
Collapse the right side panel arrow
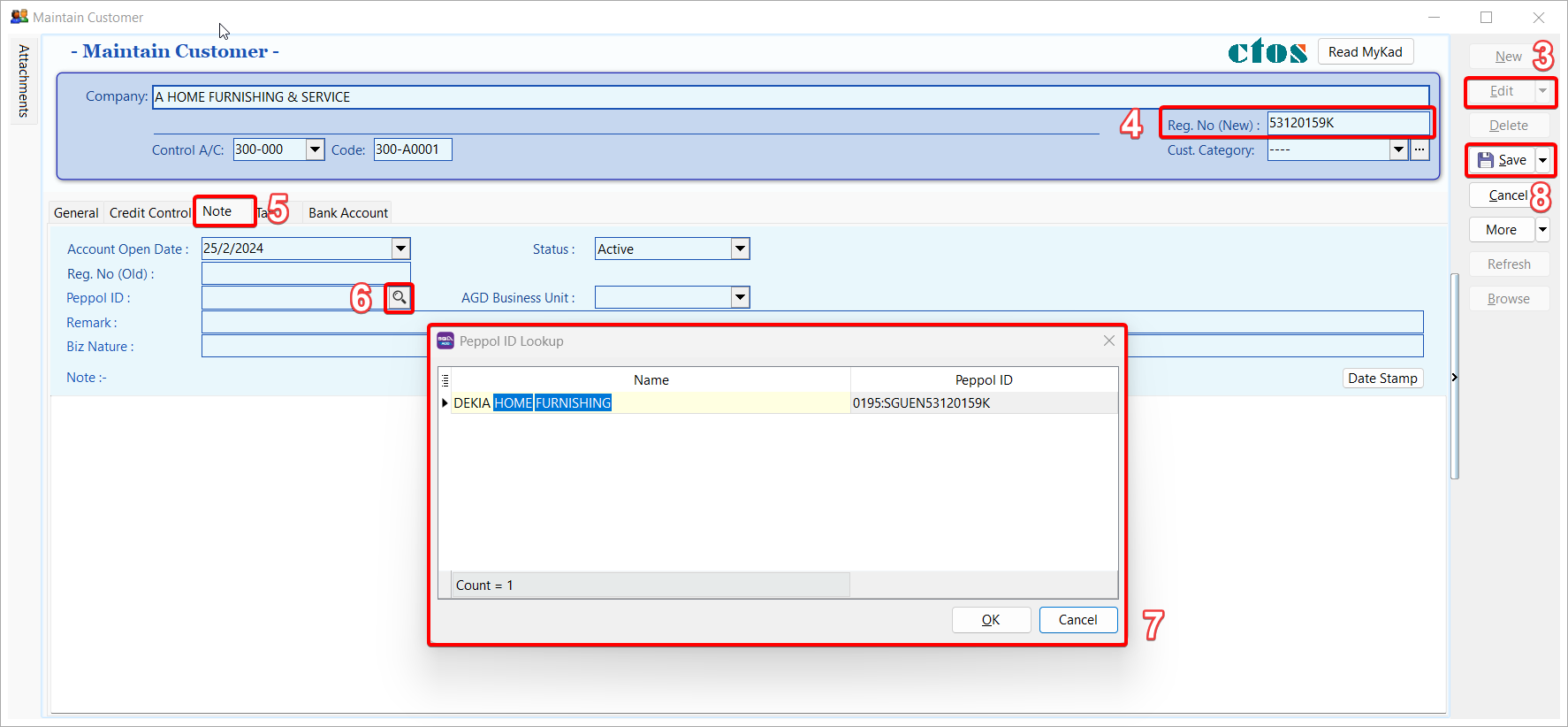[1454, 378]
